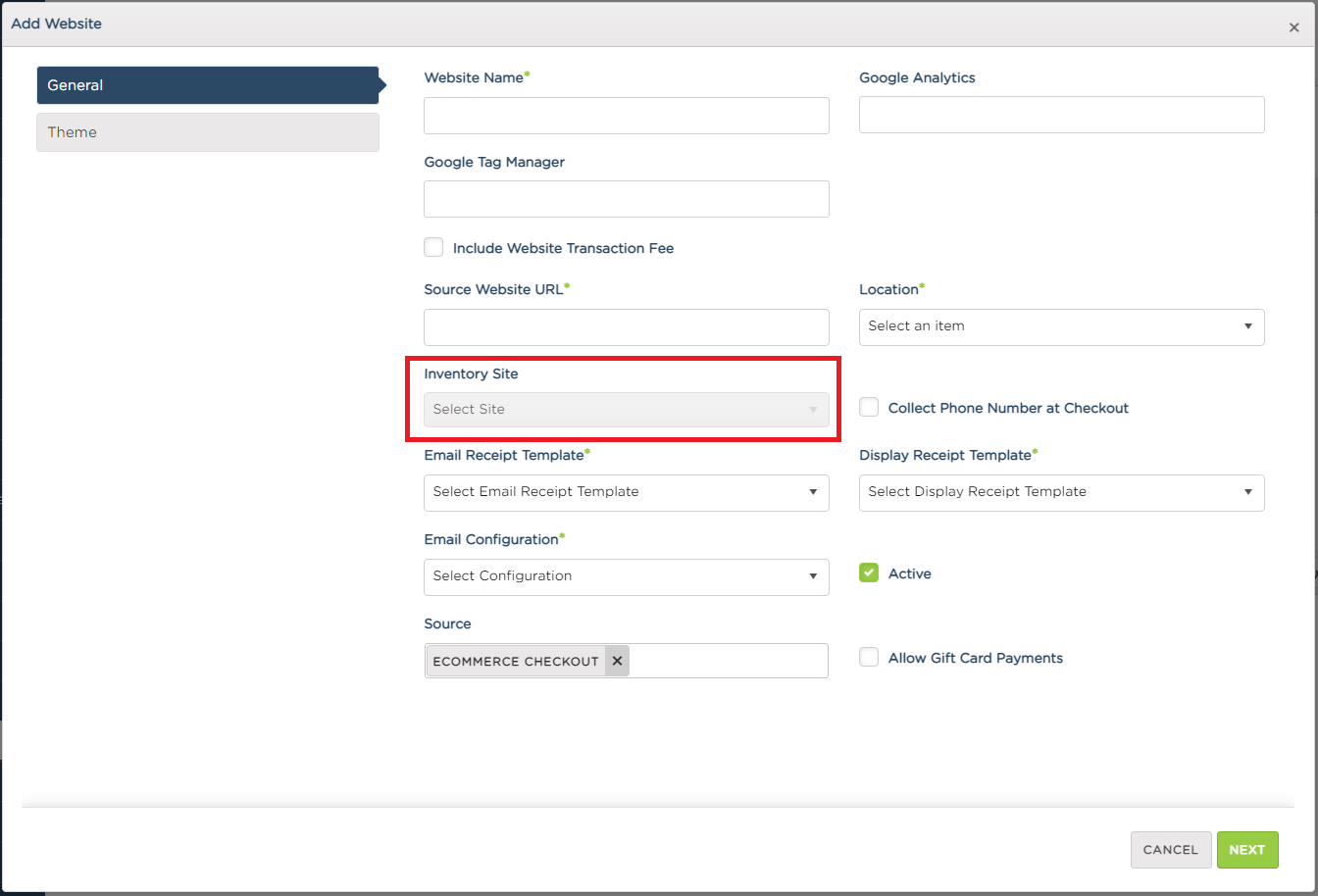Click the disabled Inventory Site dropdown arrow
Screen dimensions: 1318x896
pyautogui.click(x=813, y=408)
